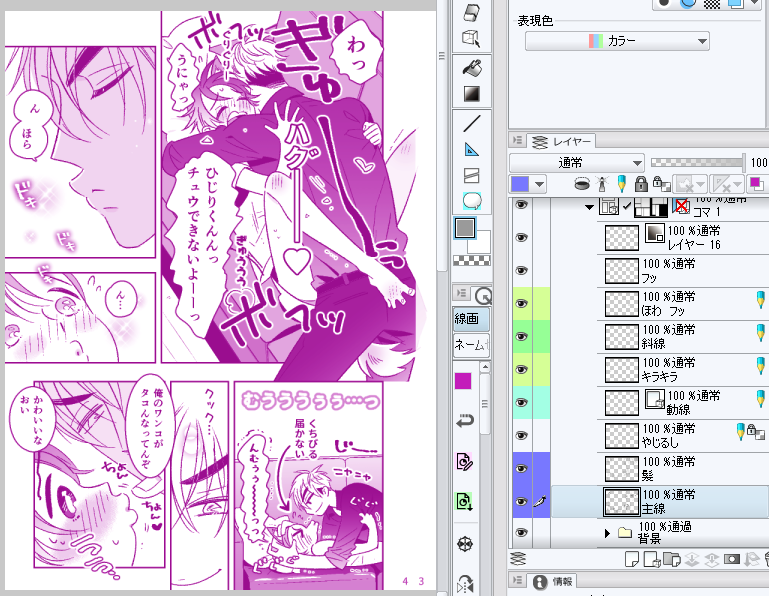Select the speech Balloon tool

(471, 201)
